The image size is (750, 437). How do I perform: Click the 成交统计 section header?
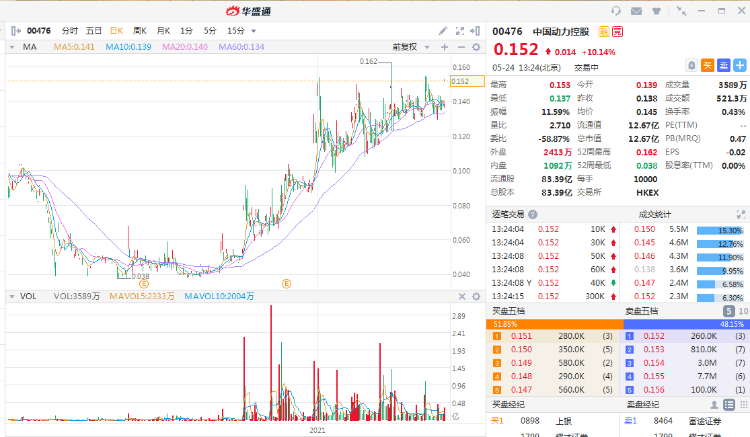point(654,214)
